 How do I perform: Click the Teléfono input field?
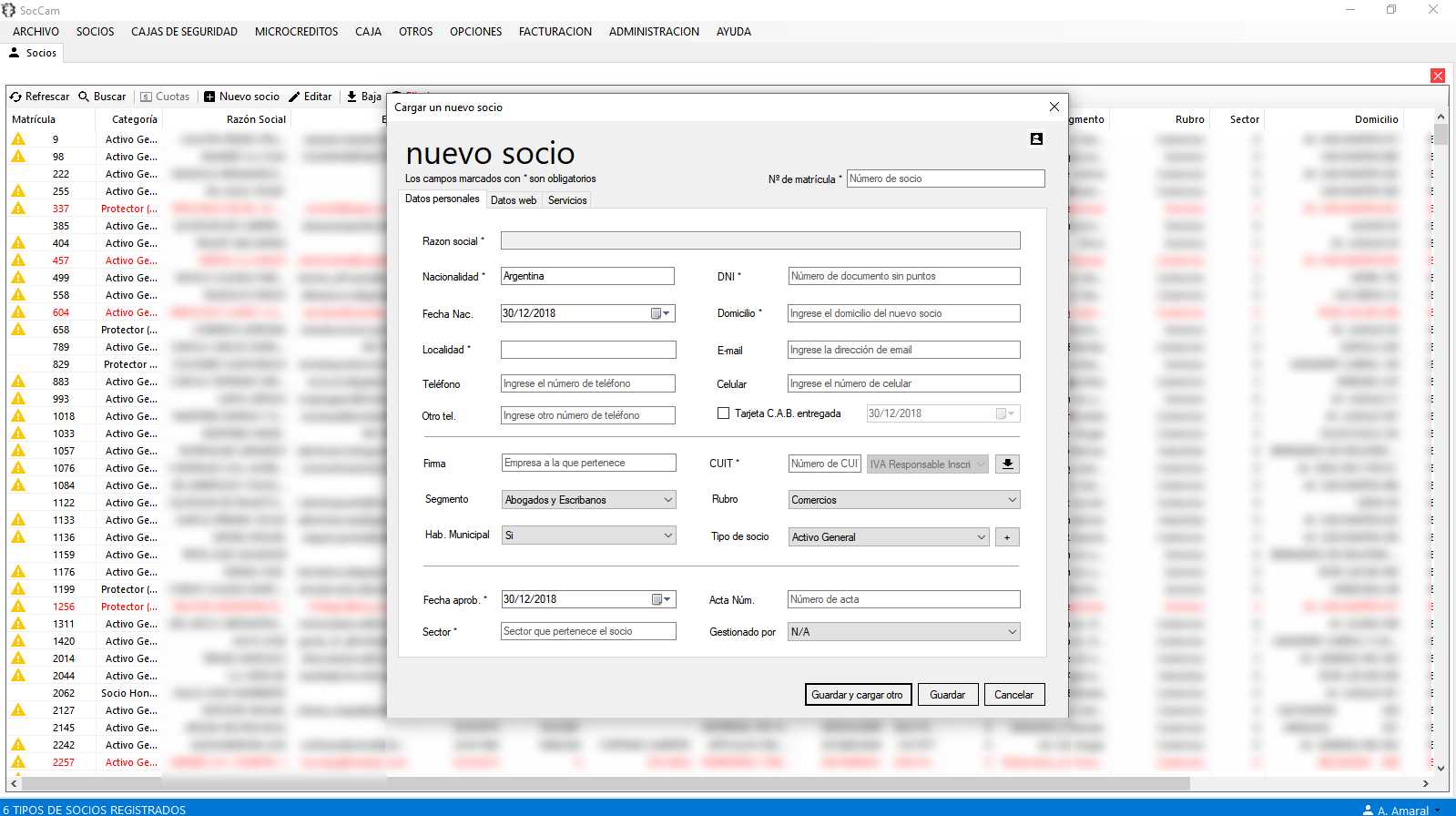(588, 383)
